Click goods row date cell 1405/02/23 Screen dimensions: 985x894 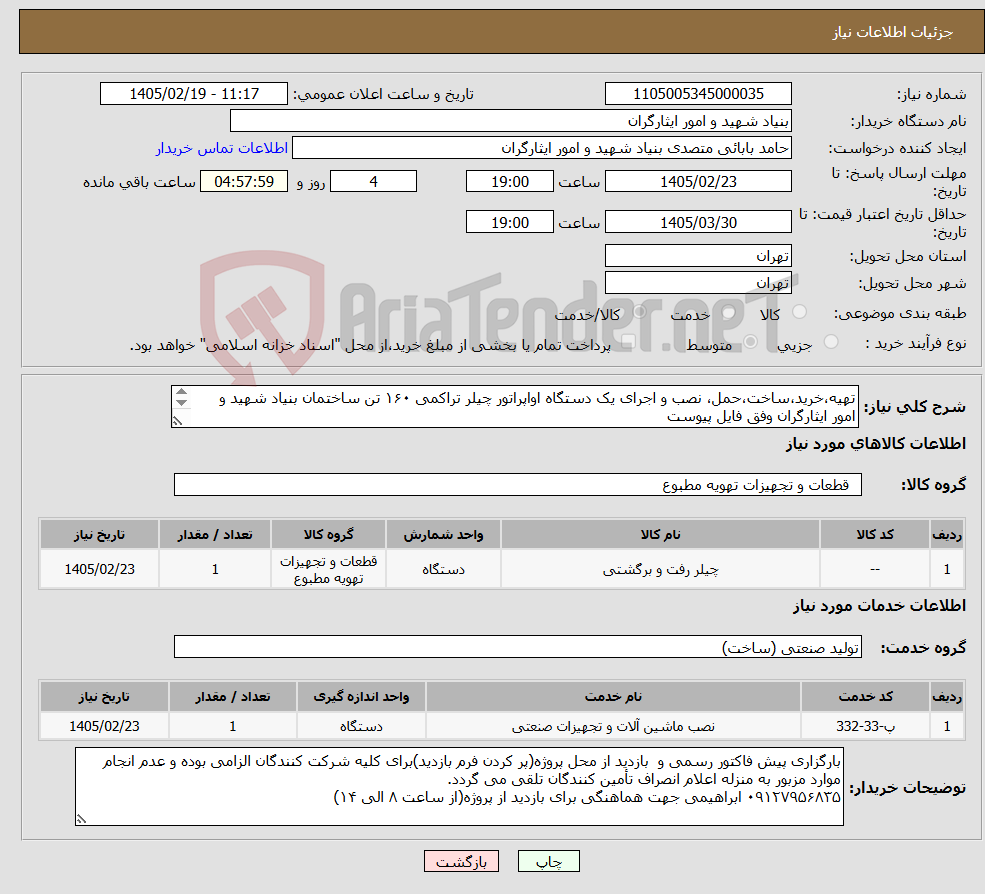point(99,569)
